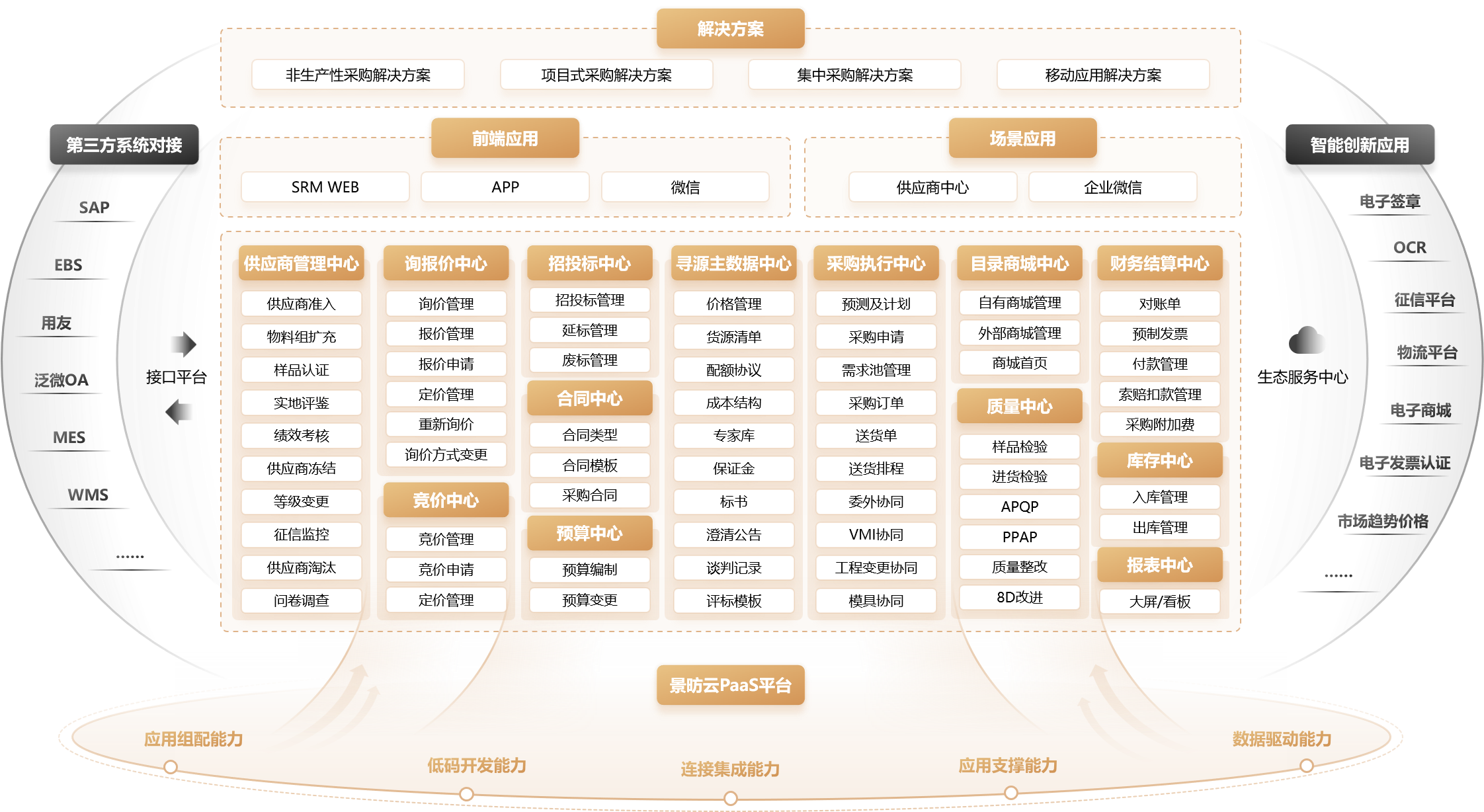Click the circle marker under 应用组配能力
The image size is (1484, 812).
click(171, 767)
